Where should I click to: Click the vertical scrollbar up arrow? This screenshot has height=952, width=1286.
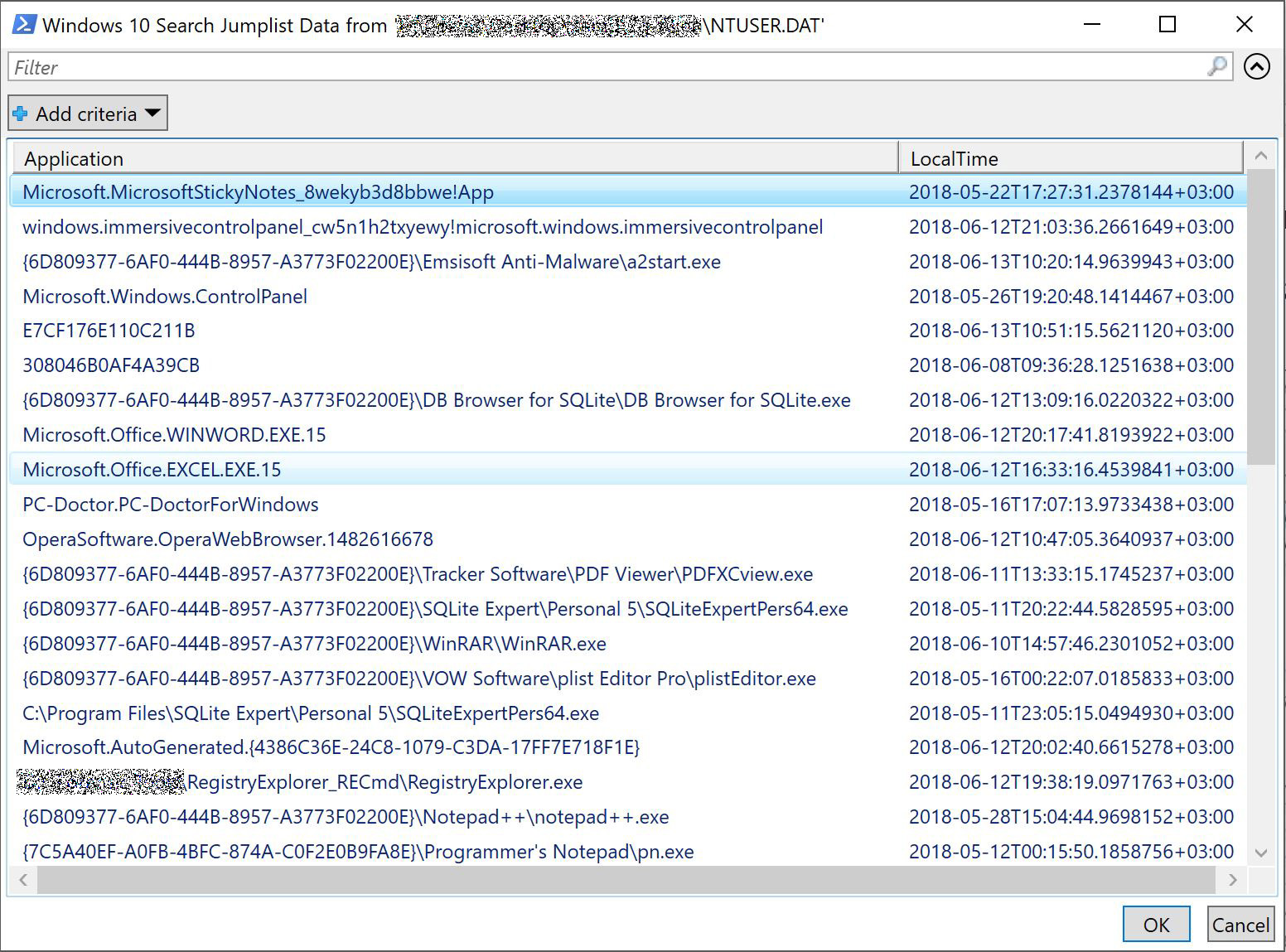(1261, 155)
